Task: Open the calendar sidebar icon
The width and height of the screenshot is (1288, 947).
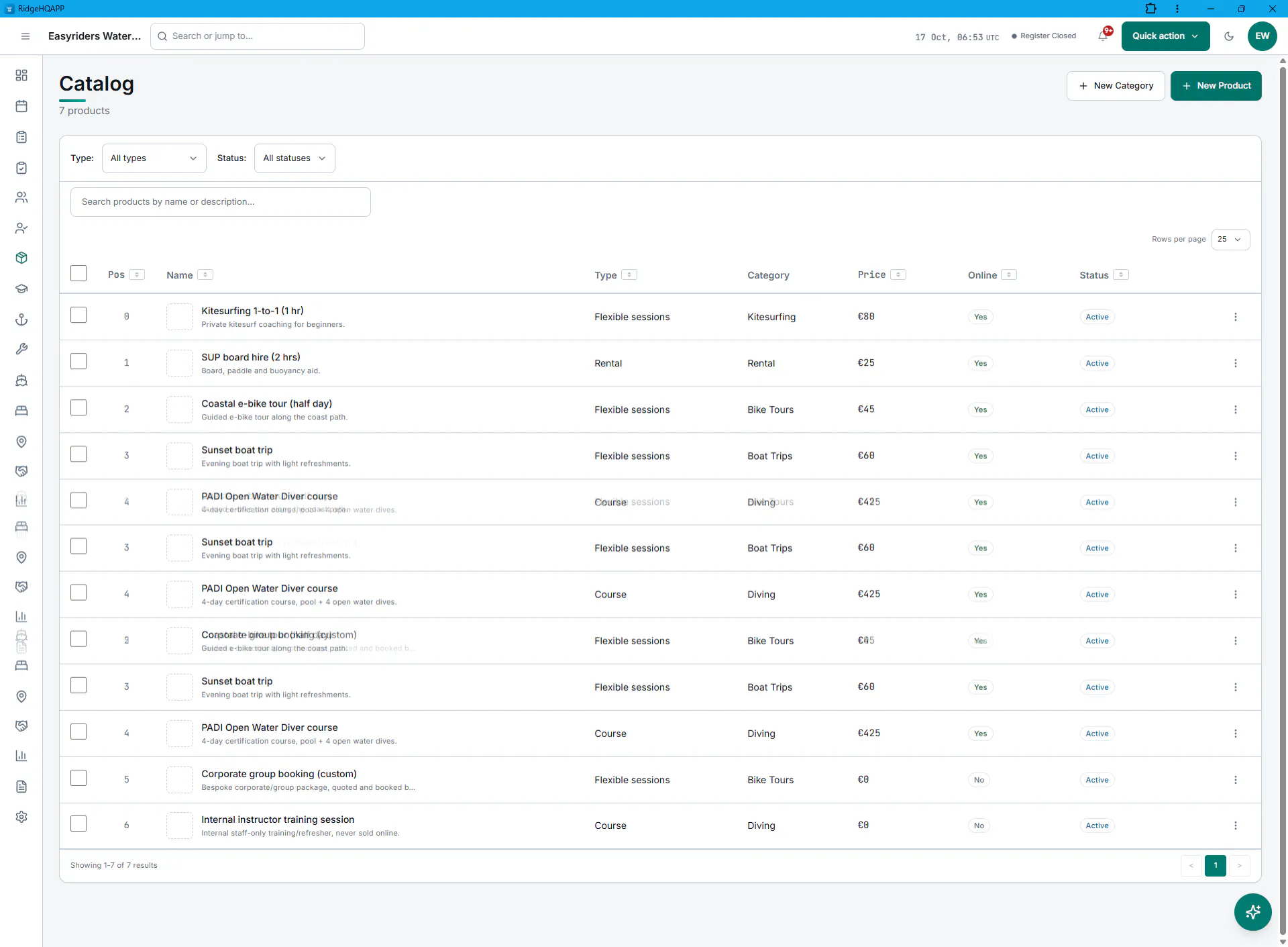Action: point(21,106)
